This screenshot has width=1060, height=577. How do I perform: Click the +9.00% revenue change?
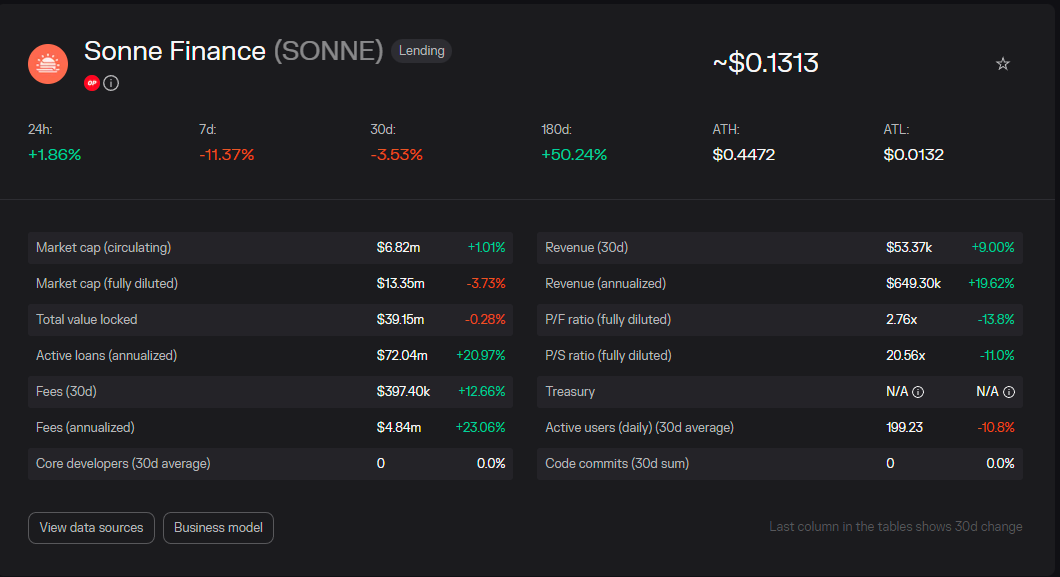click(x=993, y=247)
